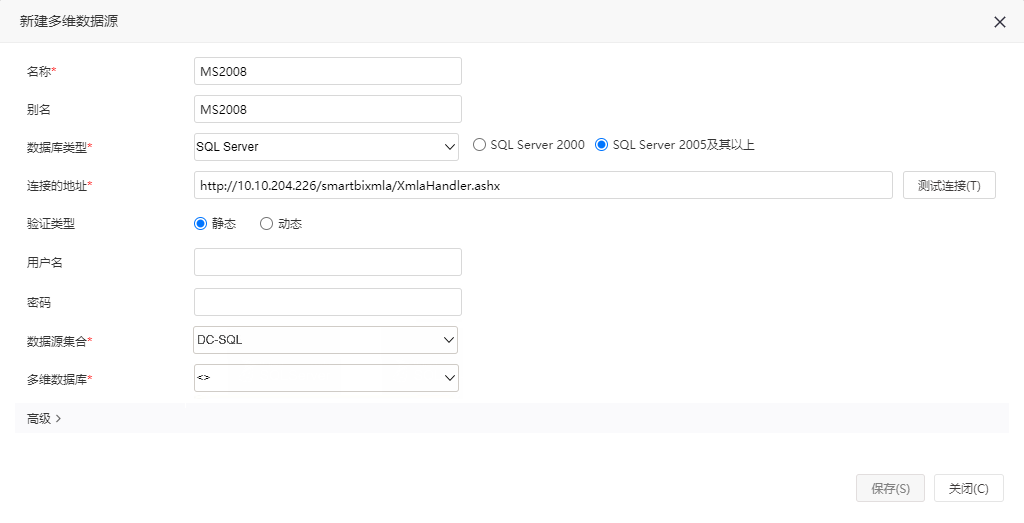Close the 新建多维数据源 dialog with X icon
The height and width of the screenshot is (523, 1024).
[999, 22]
